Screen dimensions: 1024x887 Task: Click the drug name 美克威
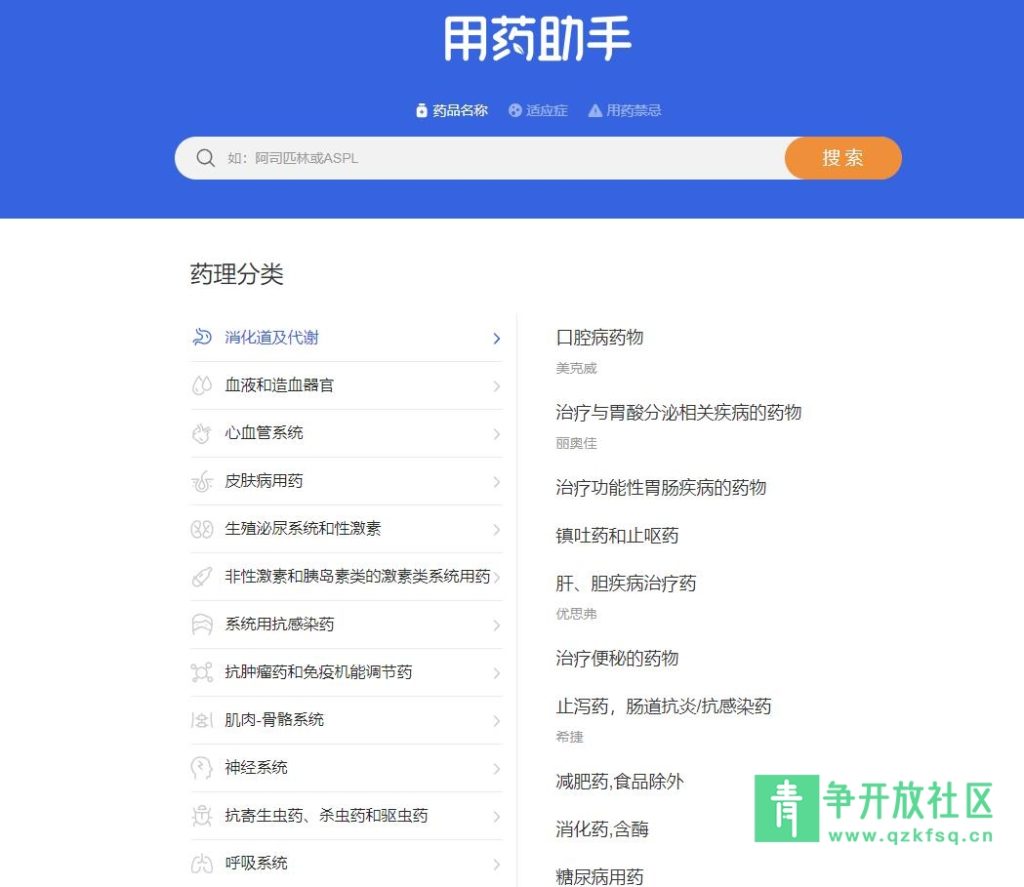point(576,368)
